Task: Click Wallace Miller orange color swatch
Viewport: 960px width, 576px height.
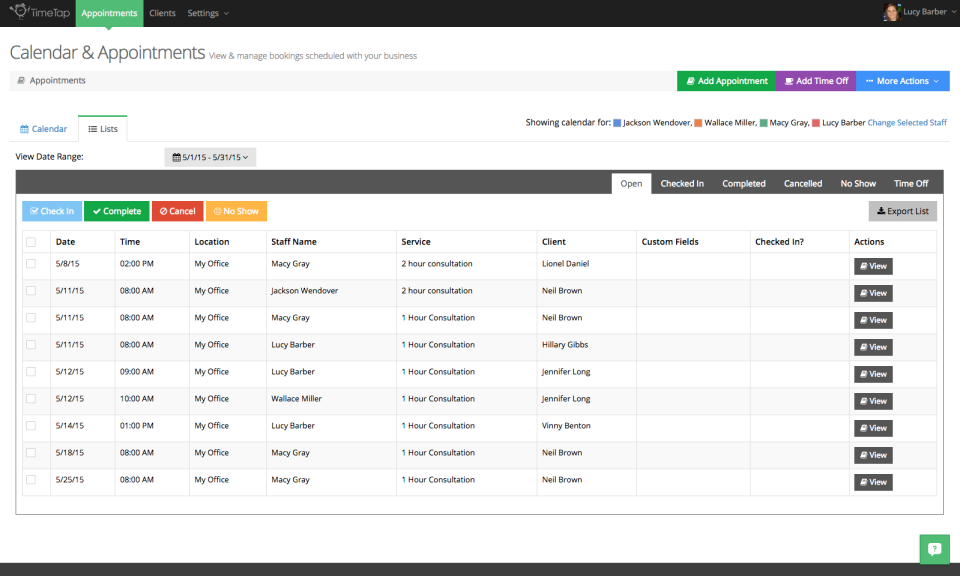Action: click(698, 123)
